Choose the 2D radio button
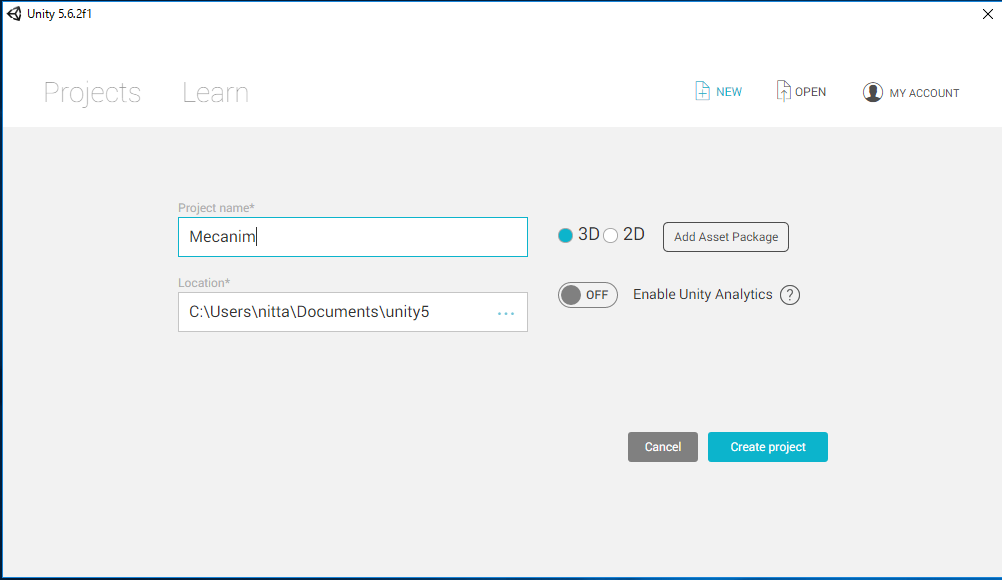 (x=611, y=236)
